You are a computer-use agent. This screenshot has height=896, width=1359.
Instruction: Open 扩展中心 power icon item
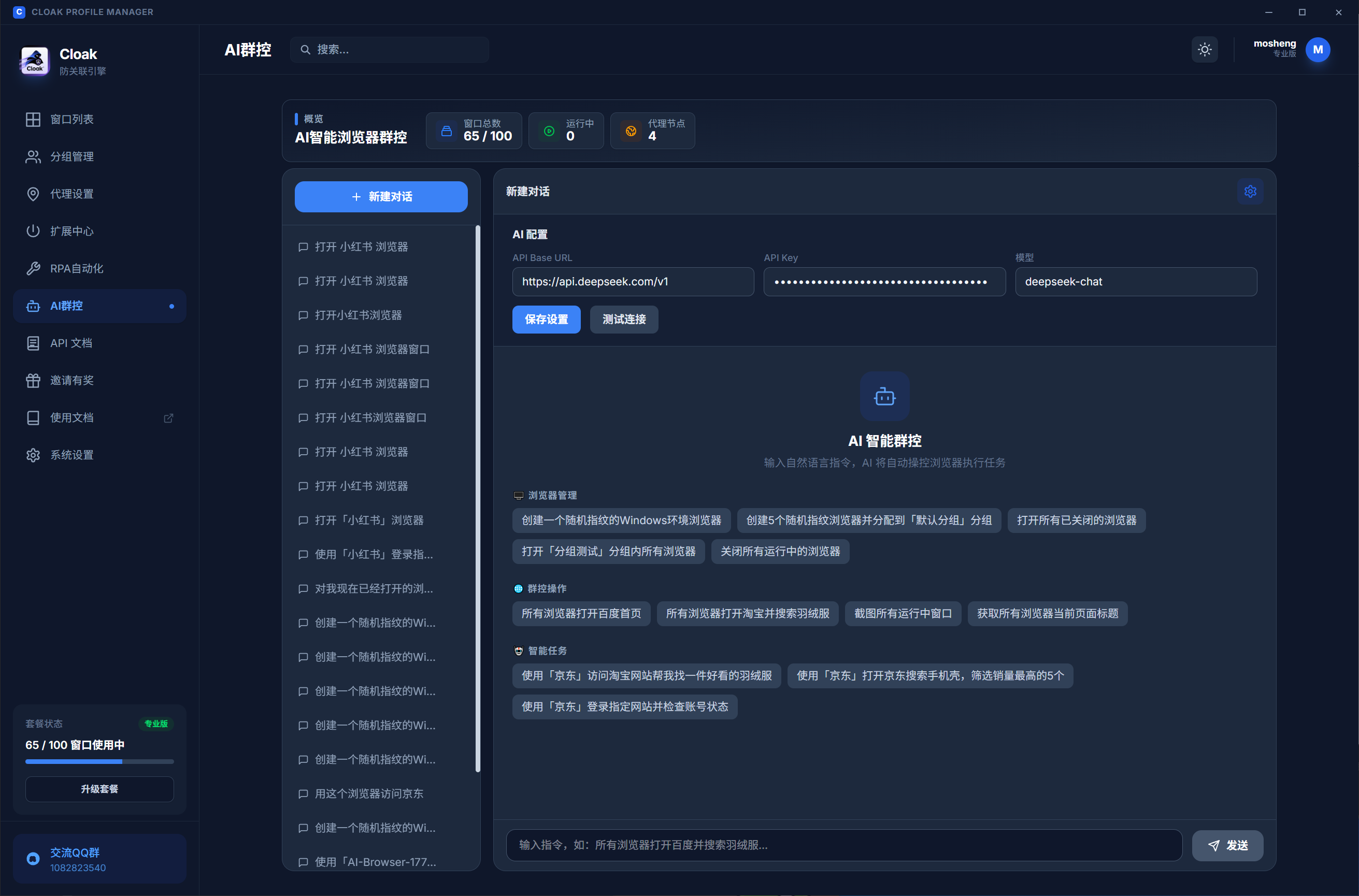pos(33,232)
